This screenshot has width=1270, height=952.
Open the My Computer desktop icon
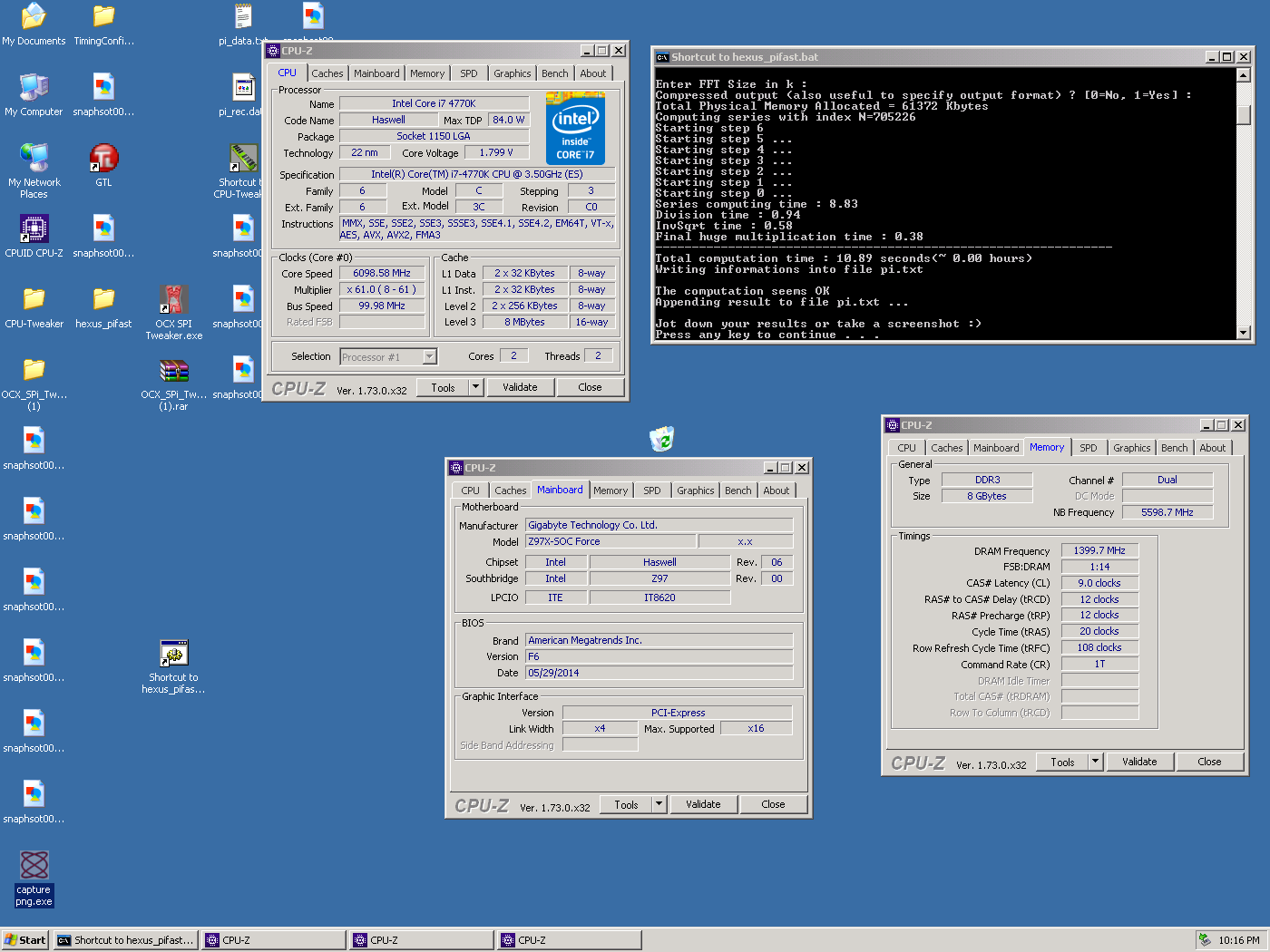(34, 95)
